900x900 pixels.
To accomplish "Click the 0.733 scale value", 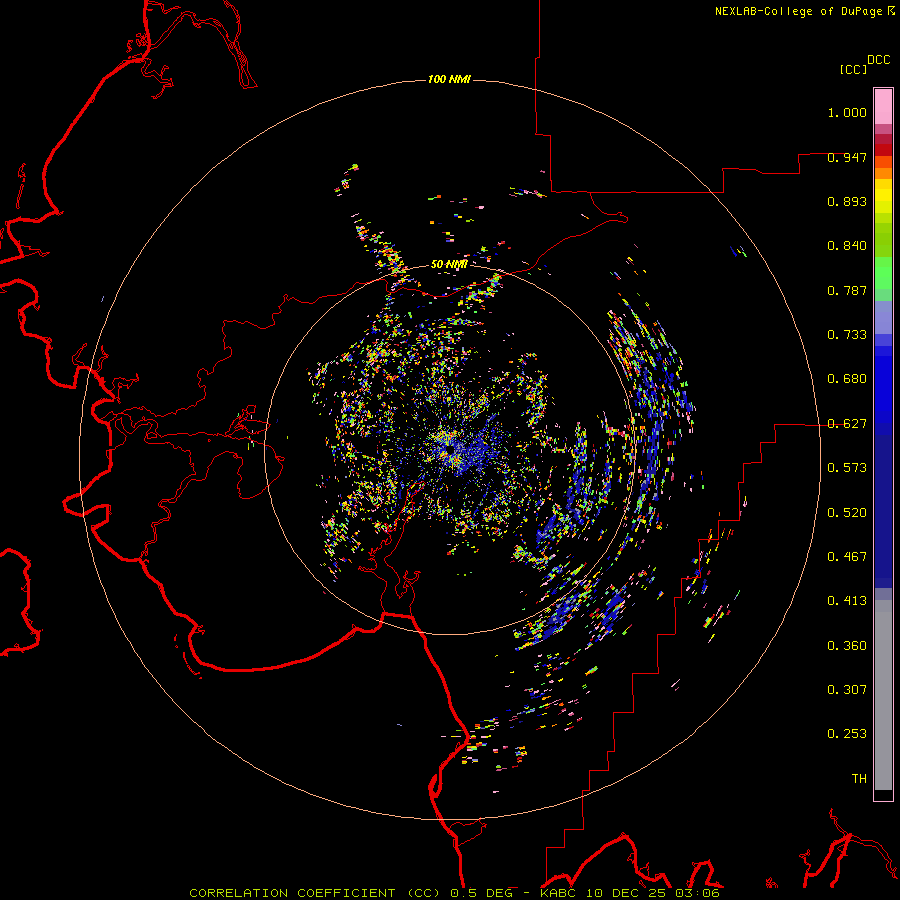I will (x=847, y=335).
